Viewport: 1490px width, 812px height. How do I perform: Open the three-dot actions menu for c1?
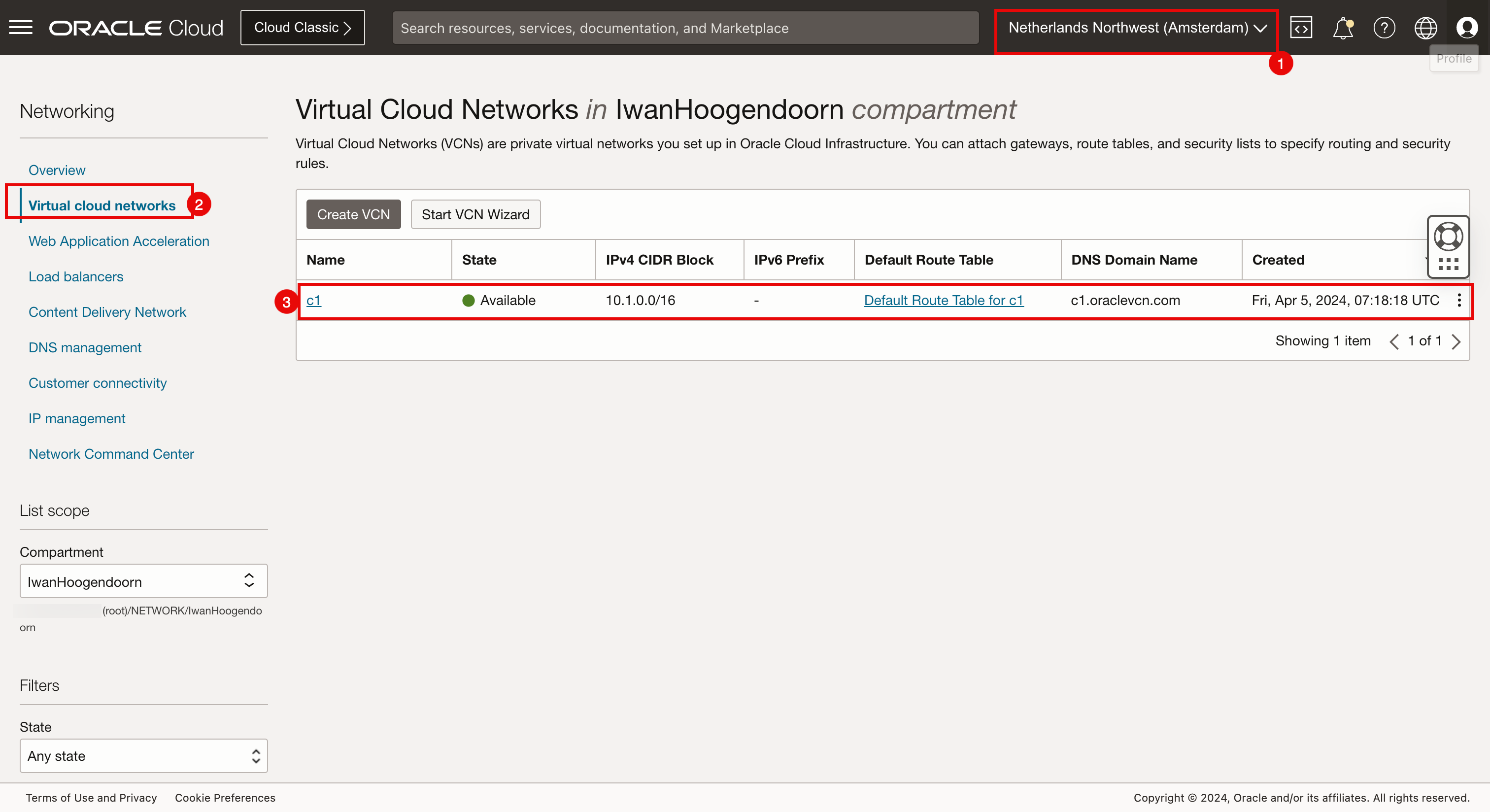pyautogui.click(x=1459, y=300)
